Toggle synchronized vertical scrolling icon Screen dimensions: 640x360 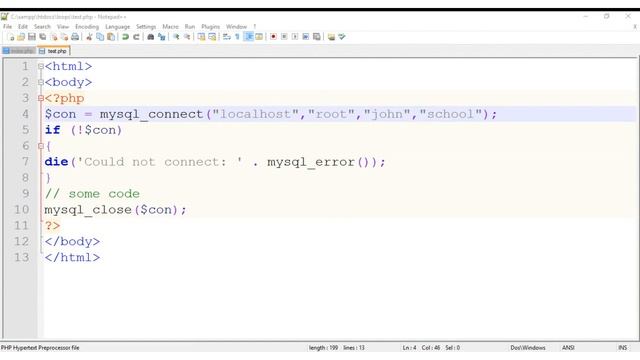pos(201,37)
